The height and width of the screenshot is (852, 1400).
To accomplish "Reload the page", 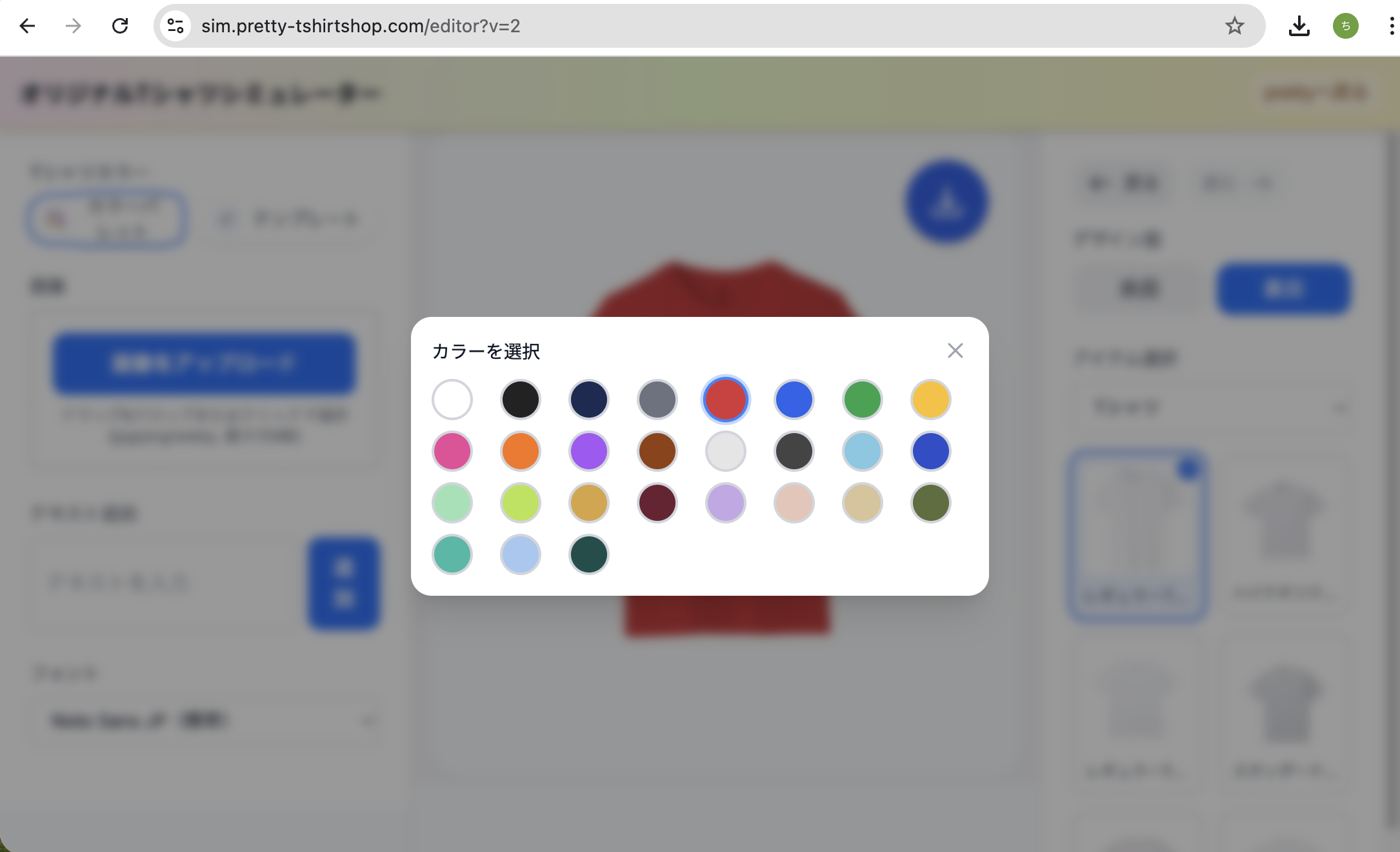I will pyautogui.click(x=120, y=26).
